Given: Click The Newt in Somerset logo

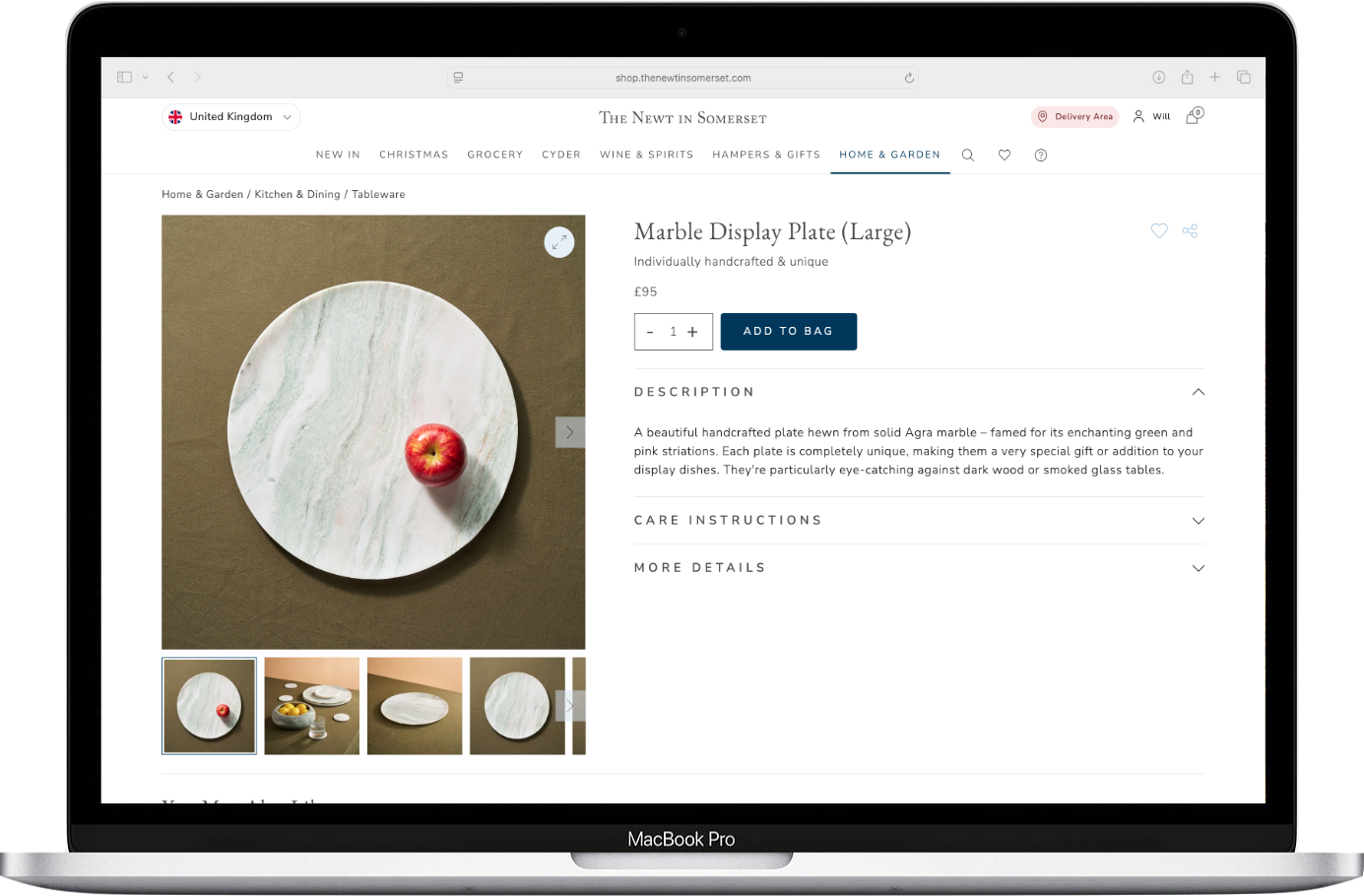Looking at the screenshot, I should [682, 118].
